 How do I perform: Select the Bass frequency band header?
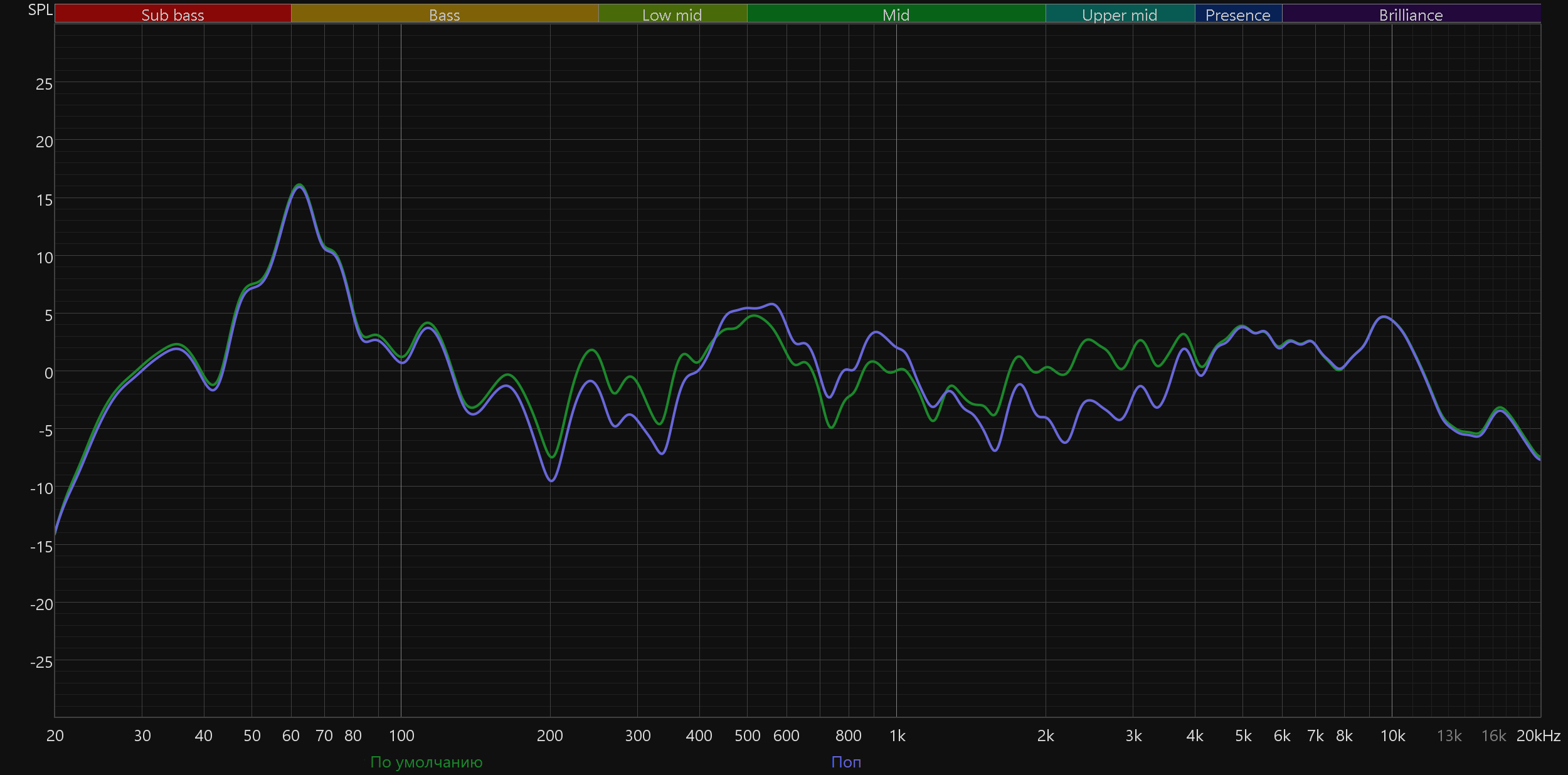[444, 14]
